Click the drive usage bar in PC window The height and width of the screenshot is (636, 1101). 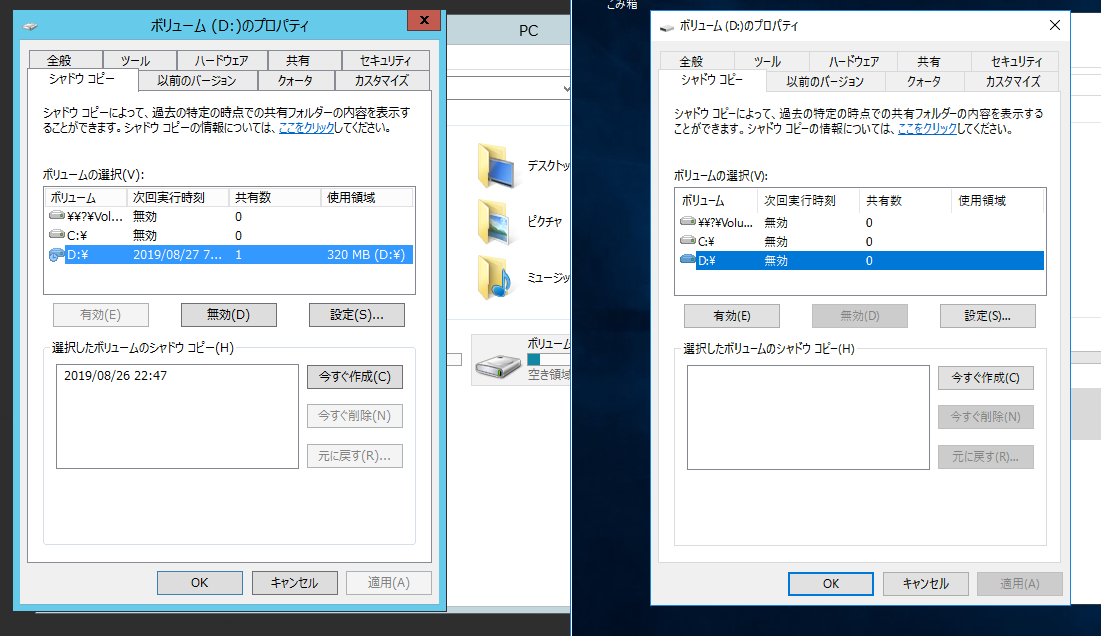pos(548,359)
